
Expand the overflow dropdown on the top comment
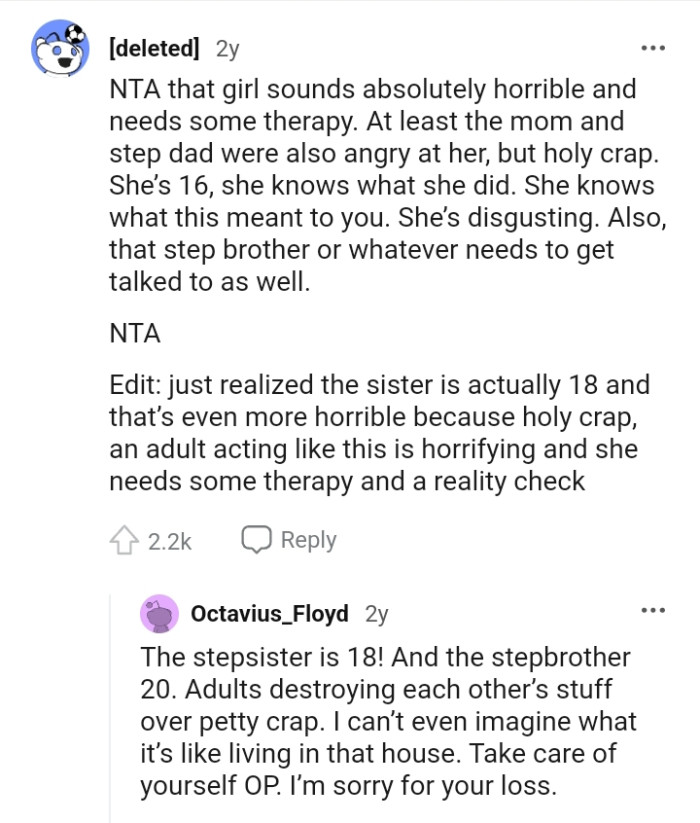click(655, 48)
